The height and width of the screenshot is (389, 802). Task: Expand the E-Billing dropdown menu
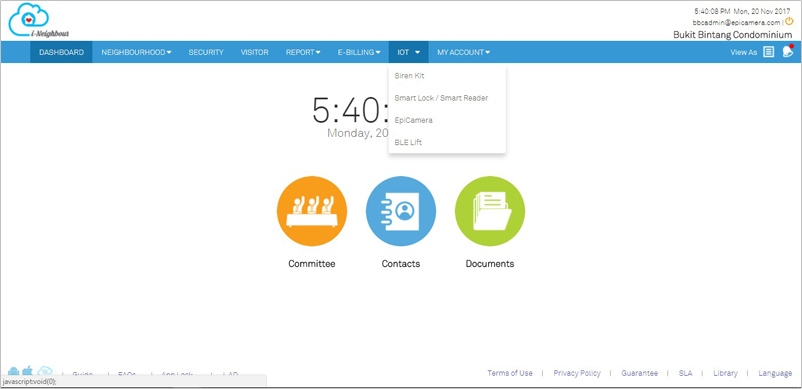pyautogui.click(x=359, y=52)
